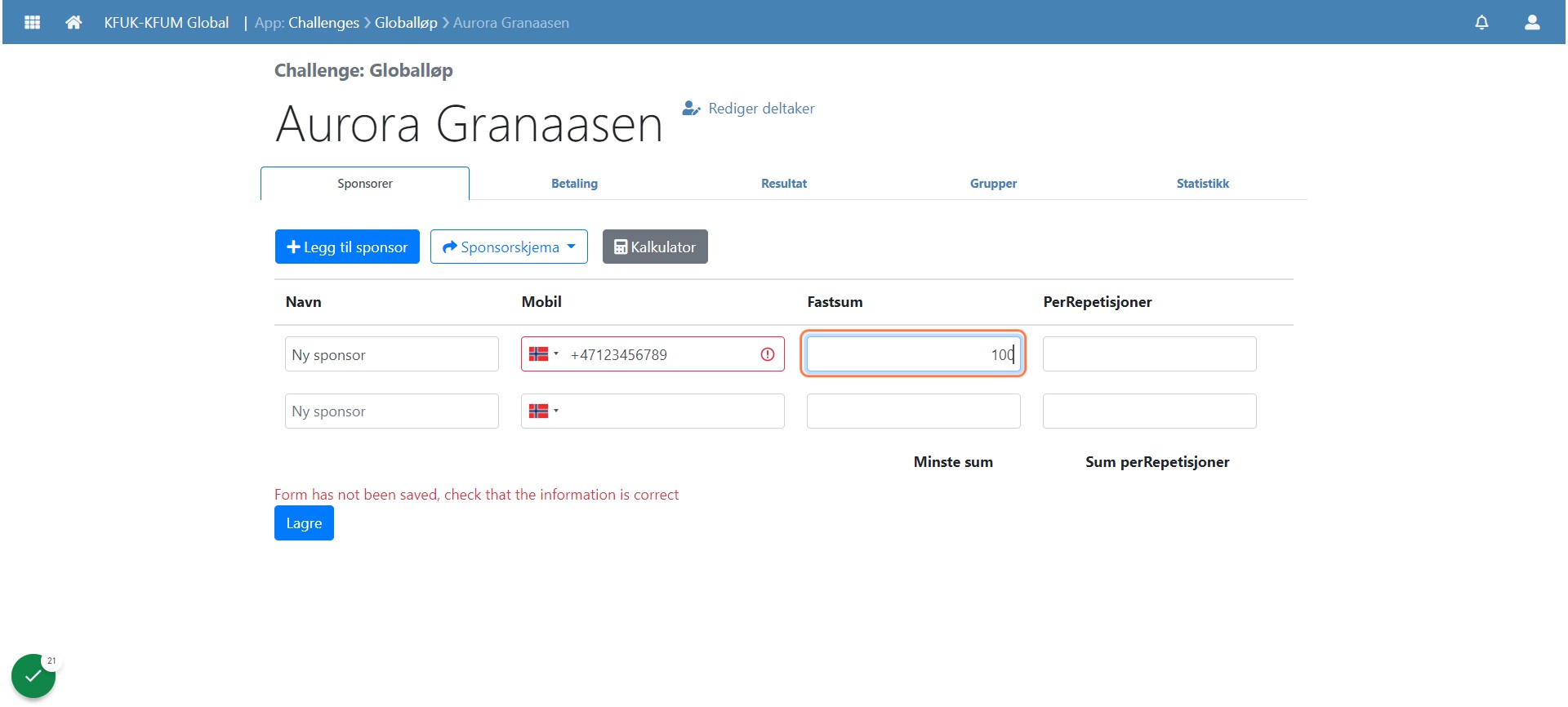
Task: Click Aurora Granaasen in the breadcrumb
Action: click(x=511, y=23)
